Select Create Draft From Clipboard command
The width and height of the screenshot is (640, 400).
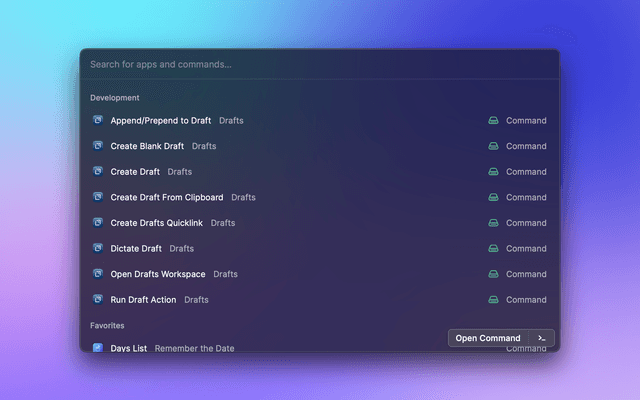coord(167,197)
